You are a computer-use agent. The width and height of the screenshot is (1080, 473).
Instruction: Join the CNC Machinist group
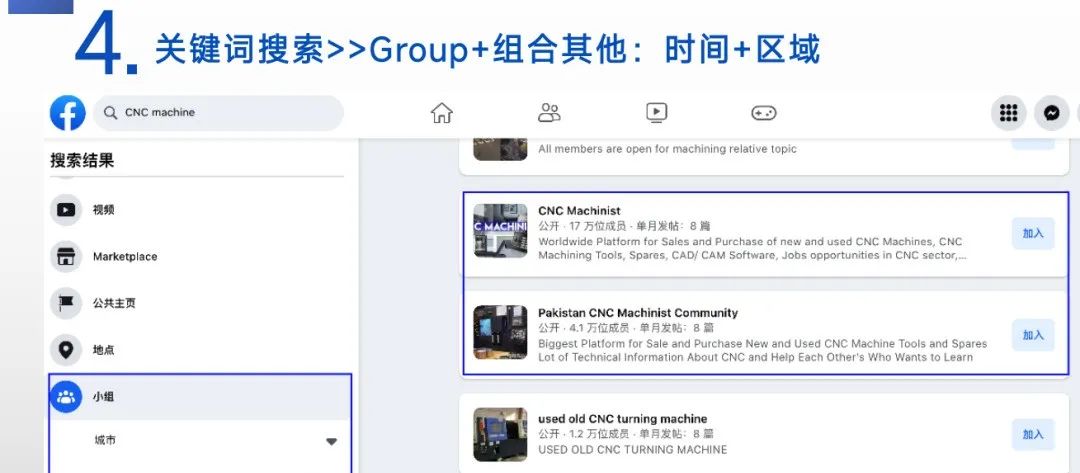pyautogui.click(x=1033, y=233)
